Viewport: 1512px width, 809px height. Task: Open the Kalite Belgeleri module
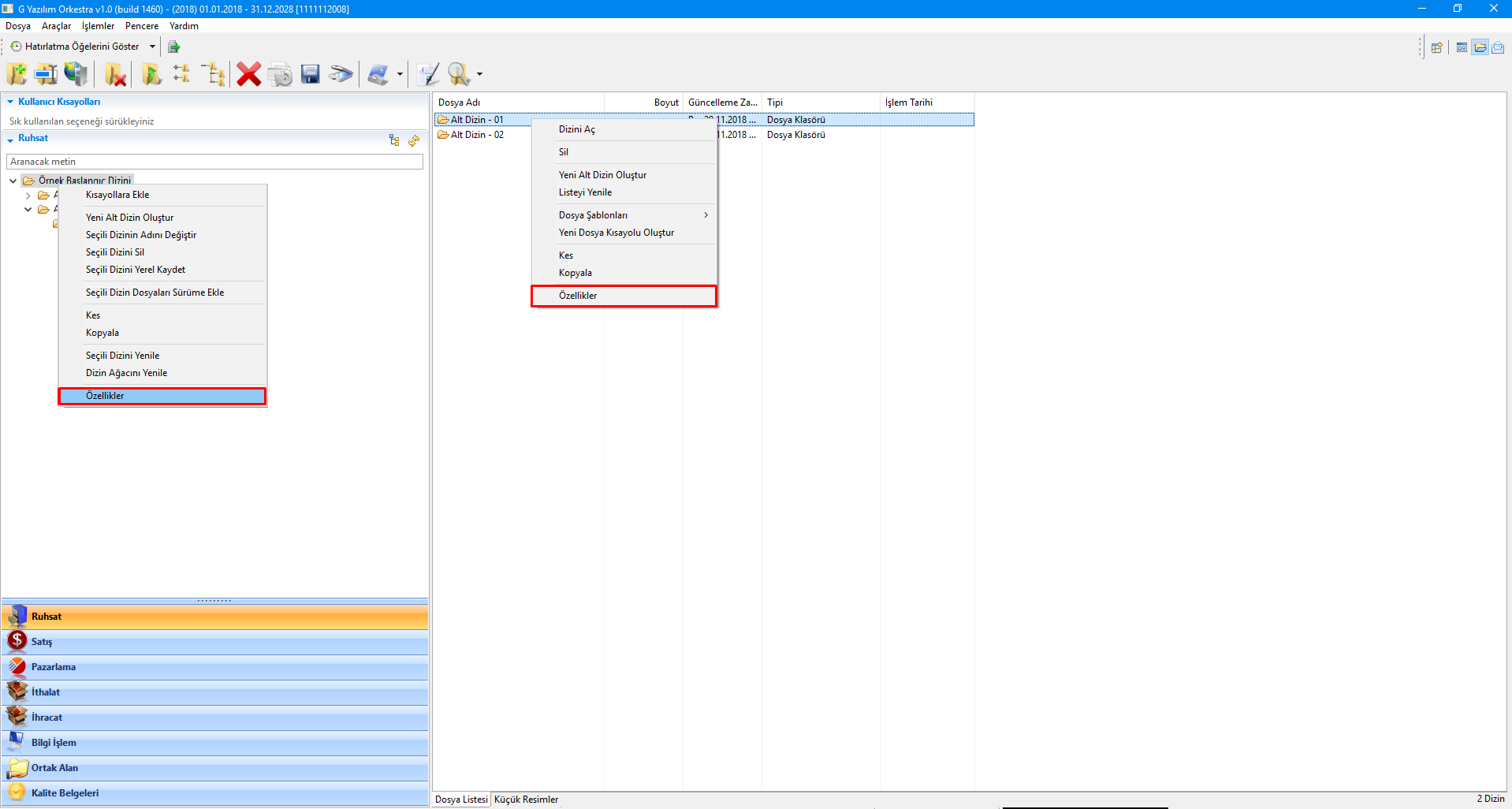65,793
